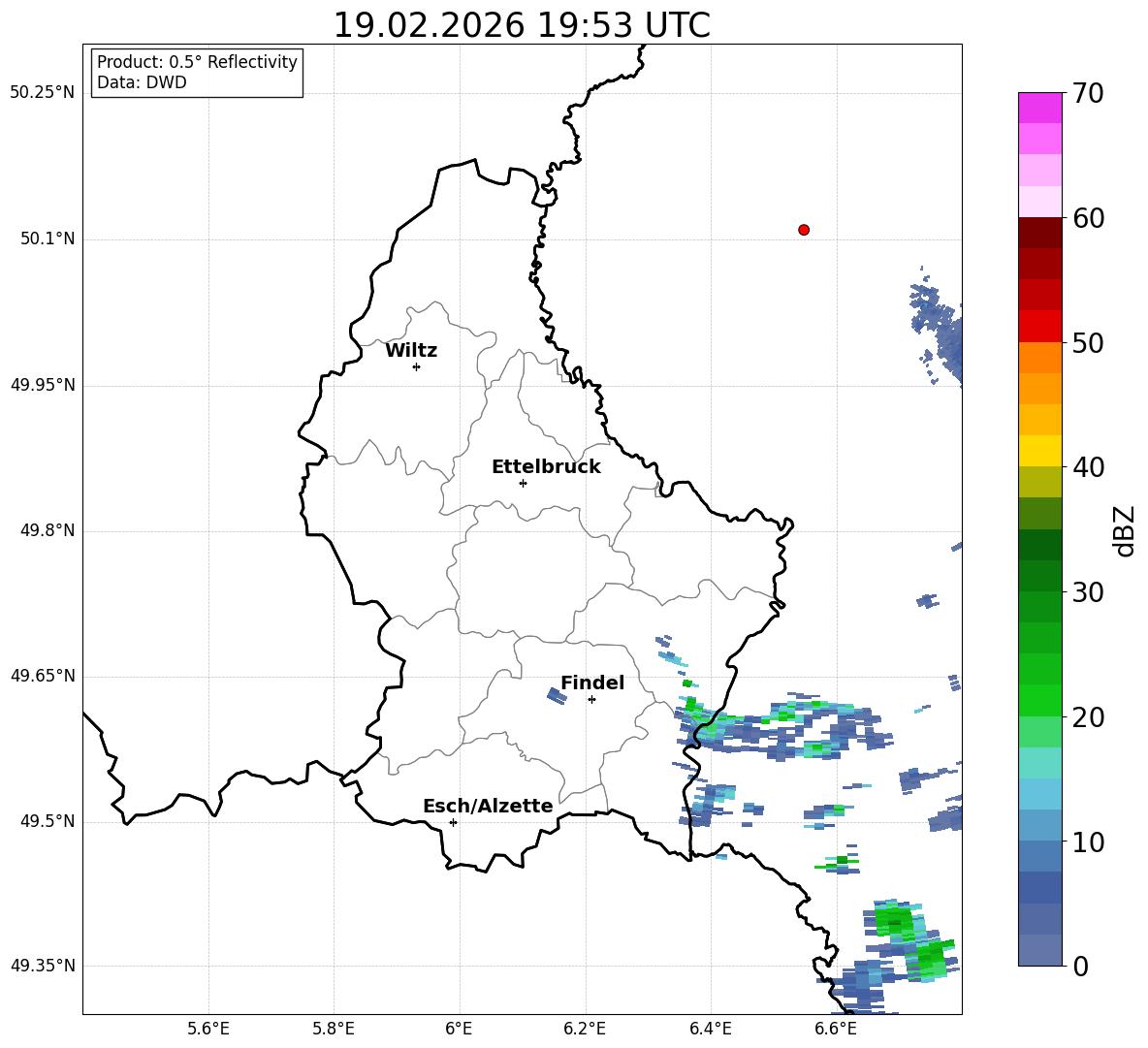Click the Findel station cross marker
The image size is (1148, 1048).
click(591, 699)
